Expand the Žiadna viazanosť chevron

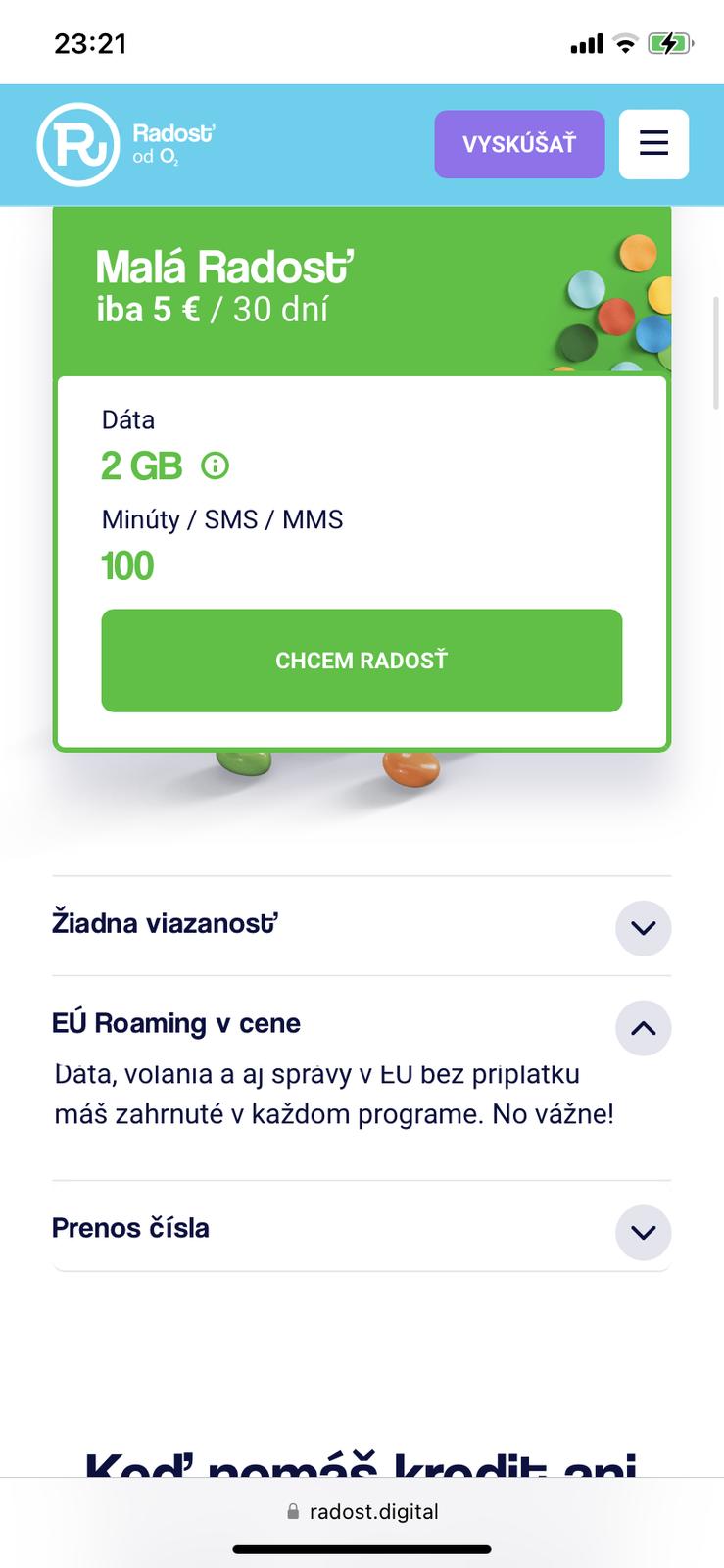click(x=643, y=927)
